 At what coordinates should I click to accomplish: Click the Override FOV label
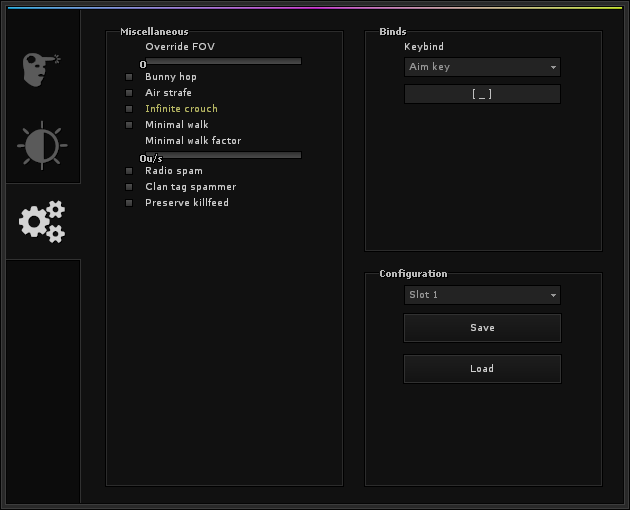180,47
